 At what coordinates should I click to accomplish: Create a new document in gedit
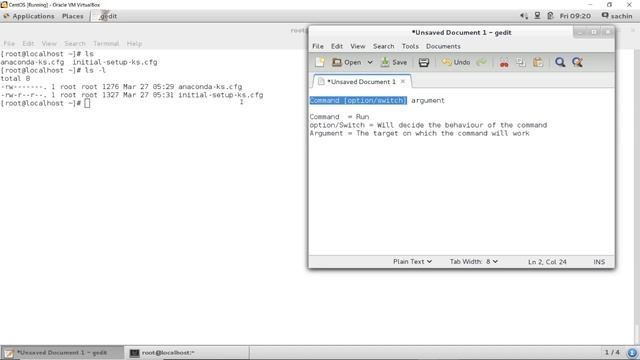click(x=320, y=62)
